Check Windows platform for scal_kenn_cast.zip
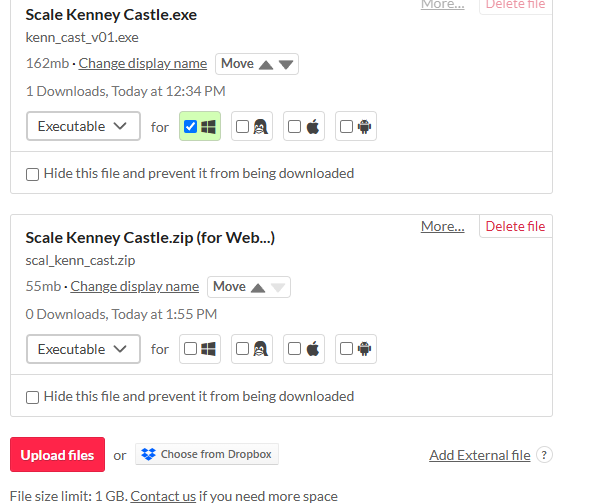 coord(190,349)
